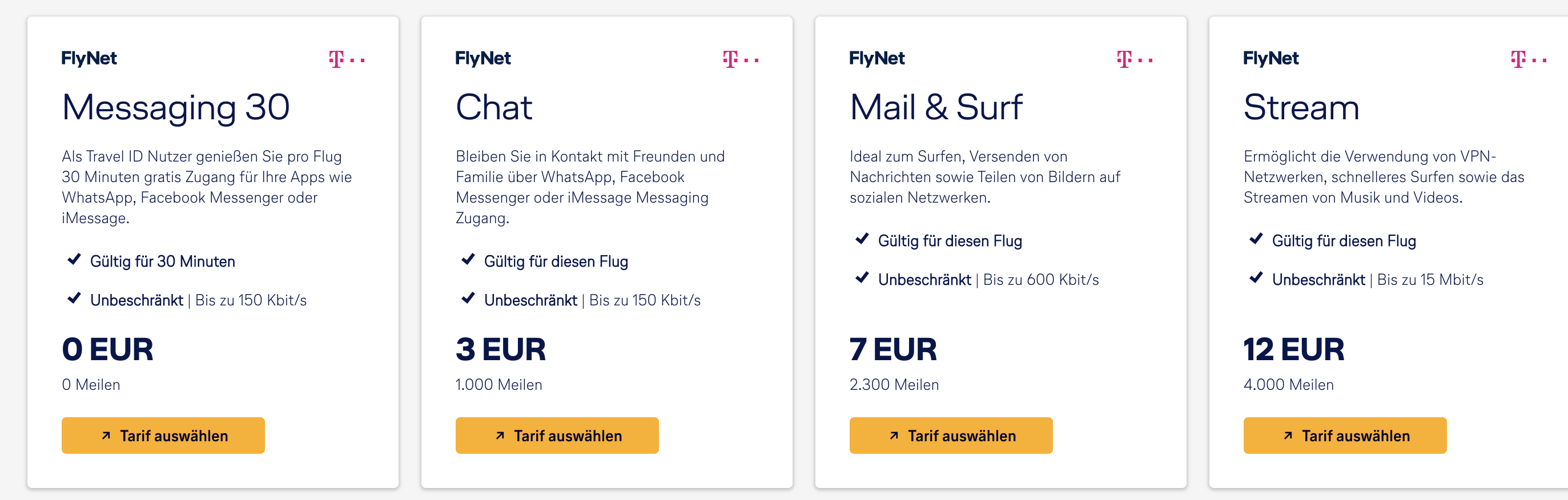Click the 'Chat' card title
The image size is (1568, 500).
click(494, 108)
